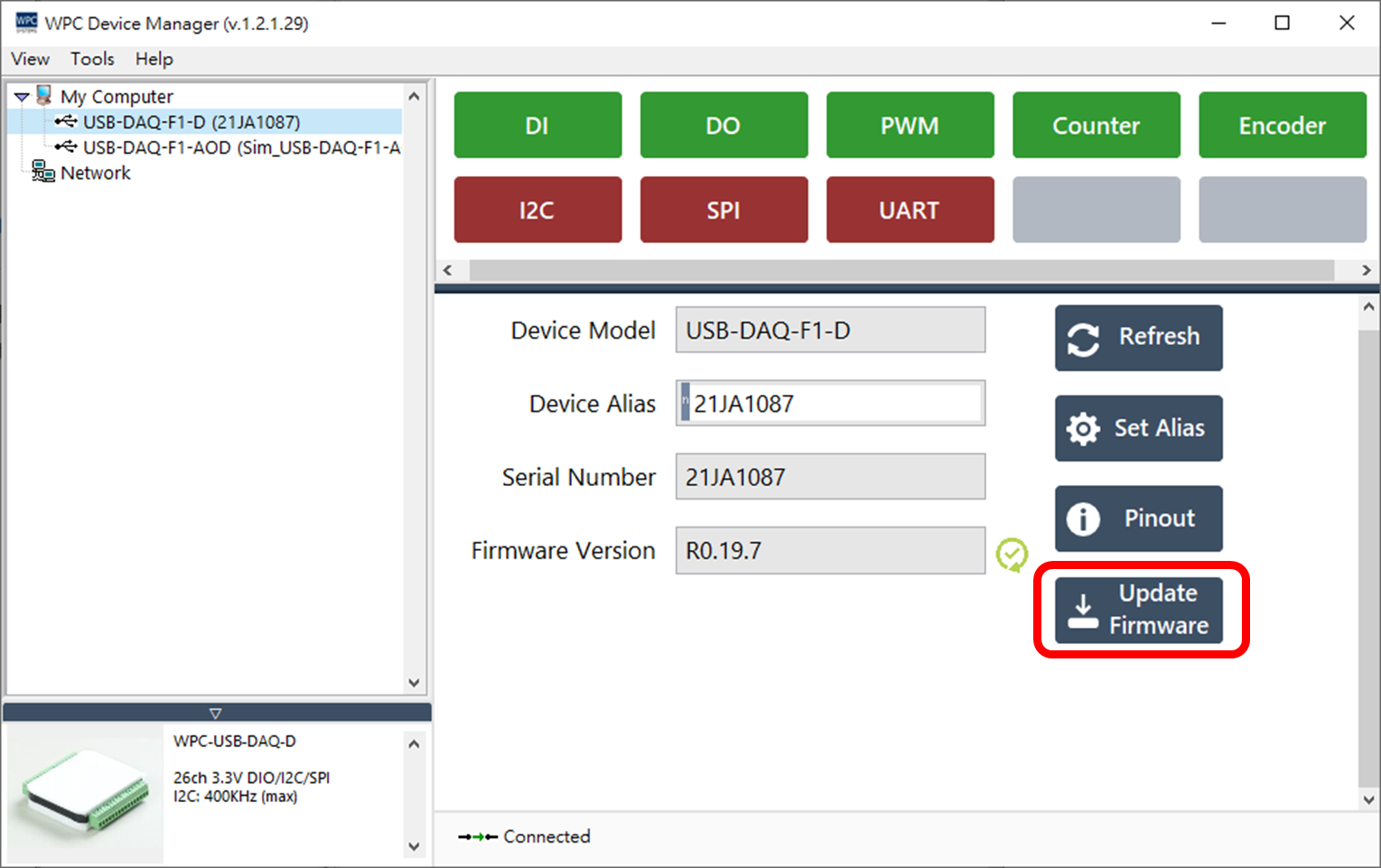Open the UART interface panel
Screen dimensions: 1381x868
click(910, 210)
